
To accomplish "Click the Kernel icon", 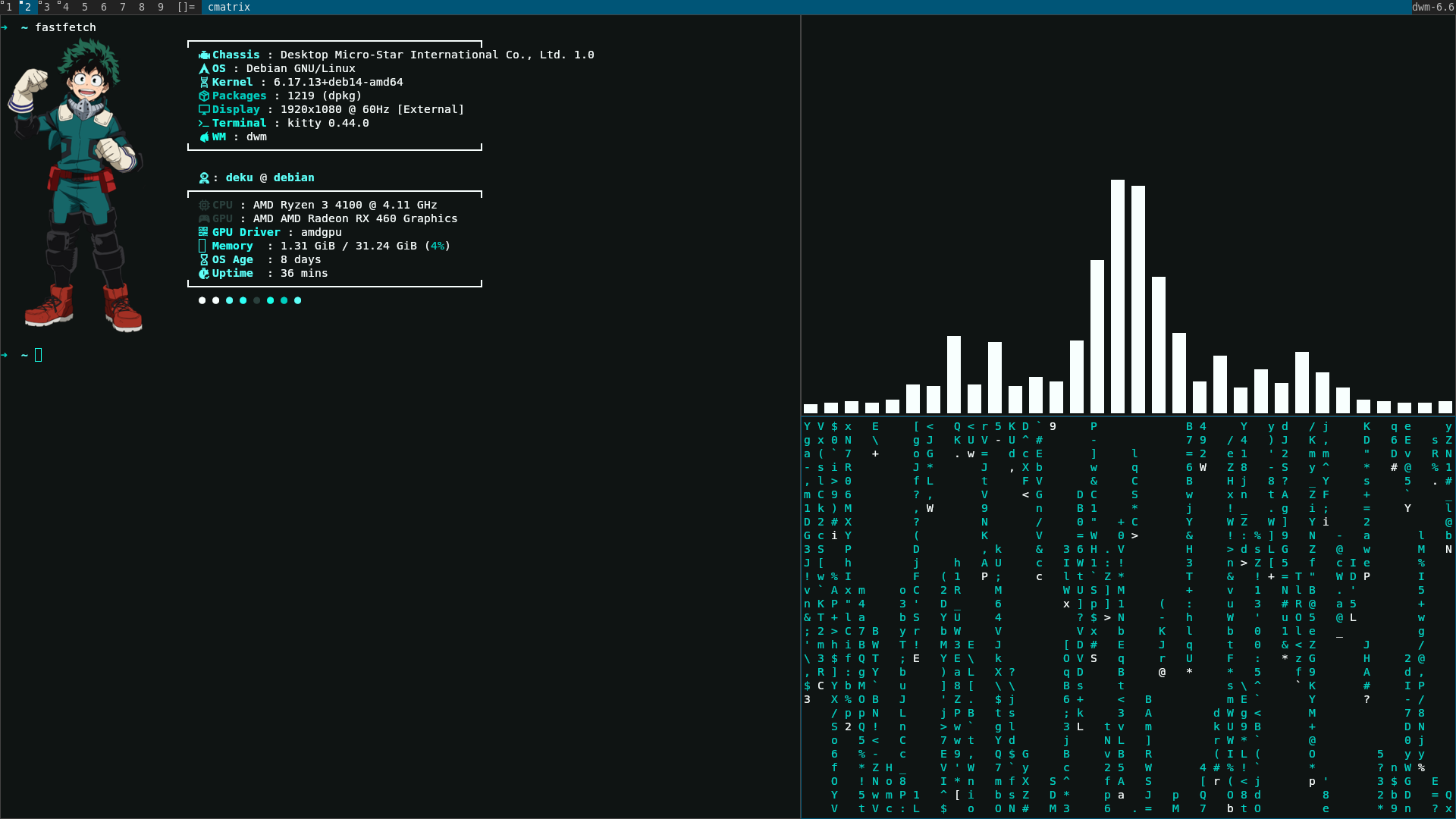I will click(204, 83).
